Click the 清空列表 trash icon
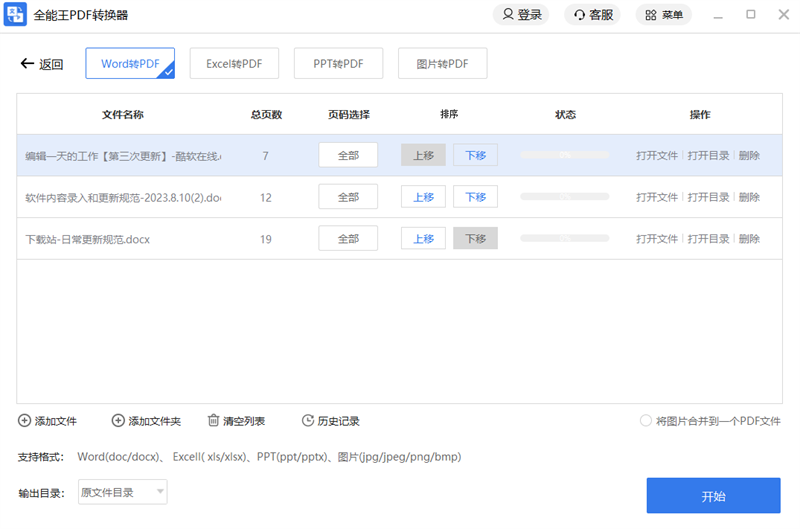This screenshot has height=529, width=800. [x=213, y=421]
